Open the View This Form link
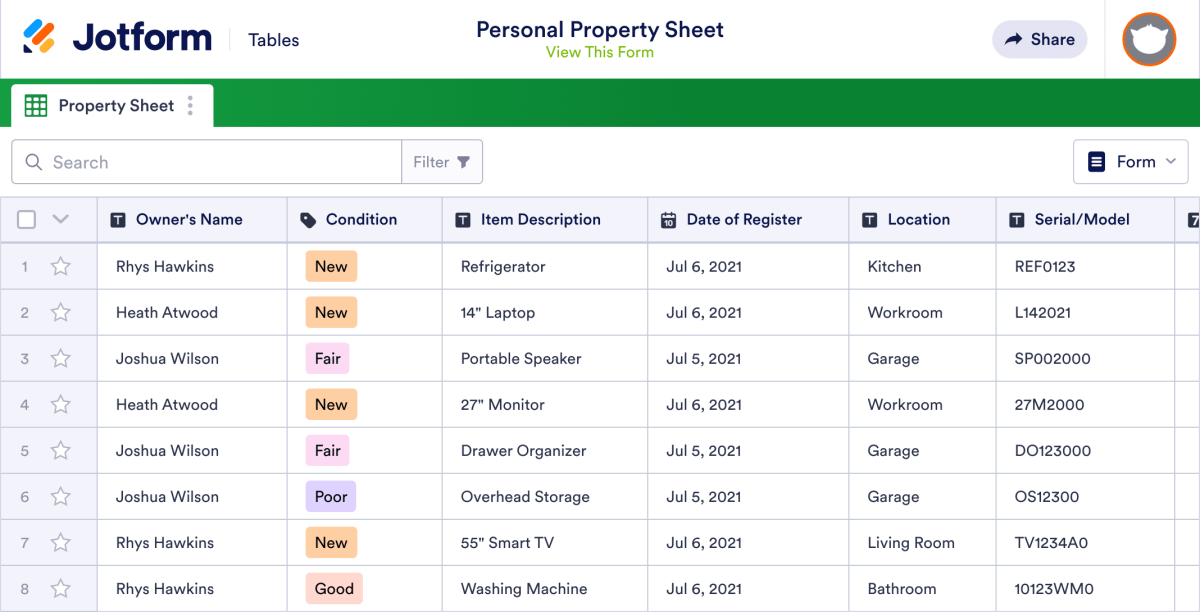Screen dimensions: 1200x612 (600, 52)
